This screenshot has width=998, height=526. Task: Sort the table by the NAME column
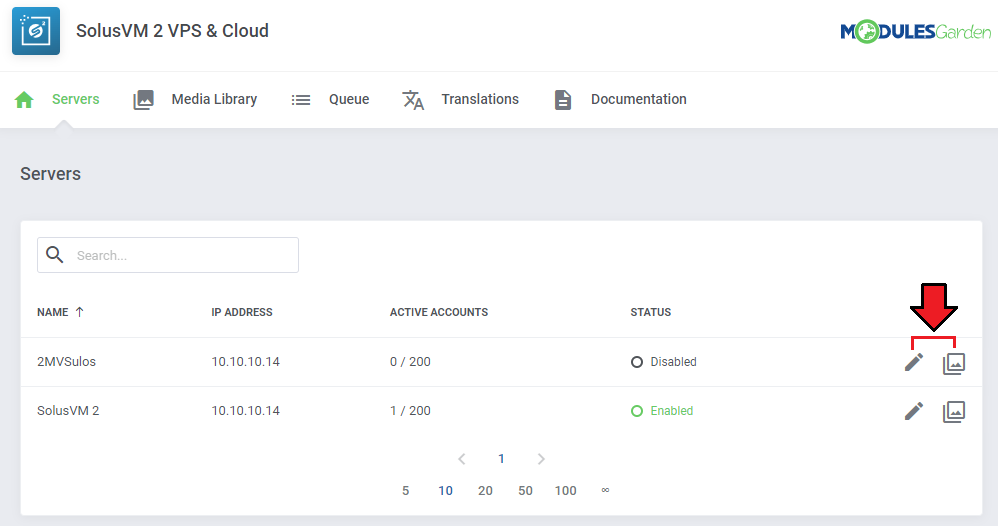pyautogui.click(x=52, y=312)
